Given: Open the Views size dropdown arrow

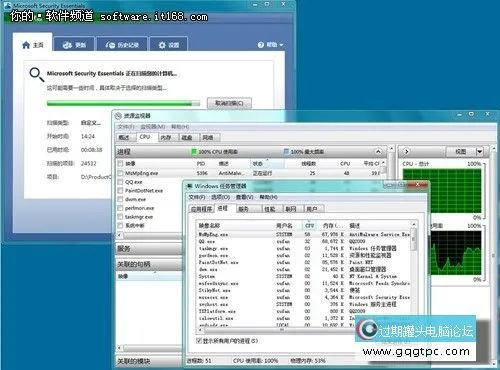Looking at the screenshot, I should (x=479, y=152).
